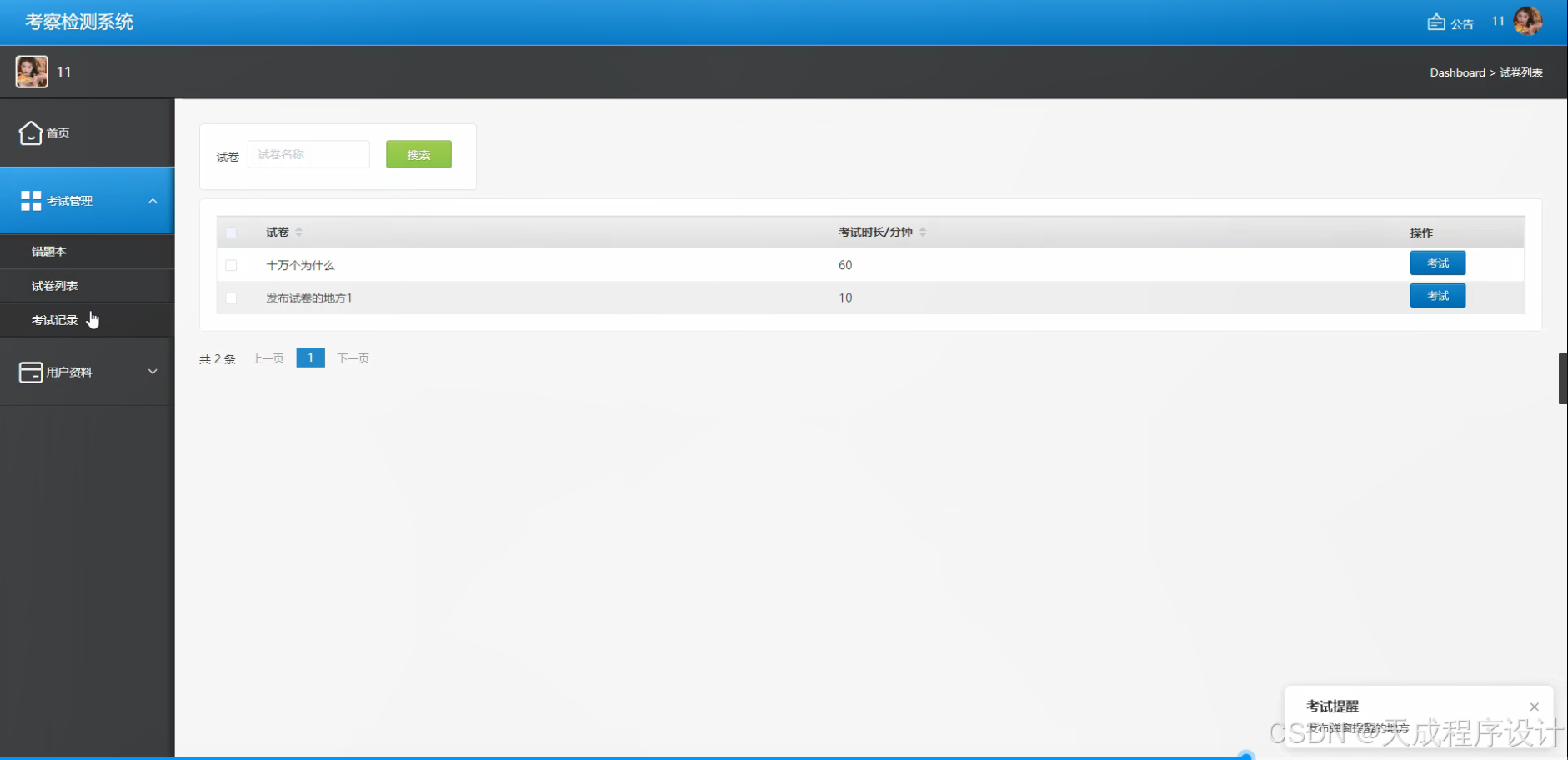Toggle the select-all checkbox in table header
Image resolution: width=1568 pixels, height=760 pixels.
(231, 232)
